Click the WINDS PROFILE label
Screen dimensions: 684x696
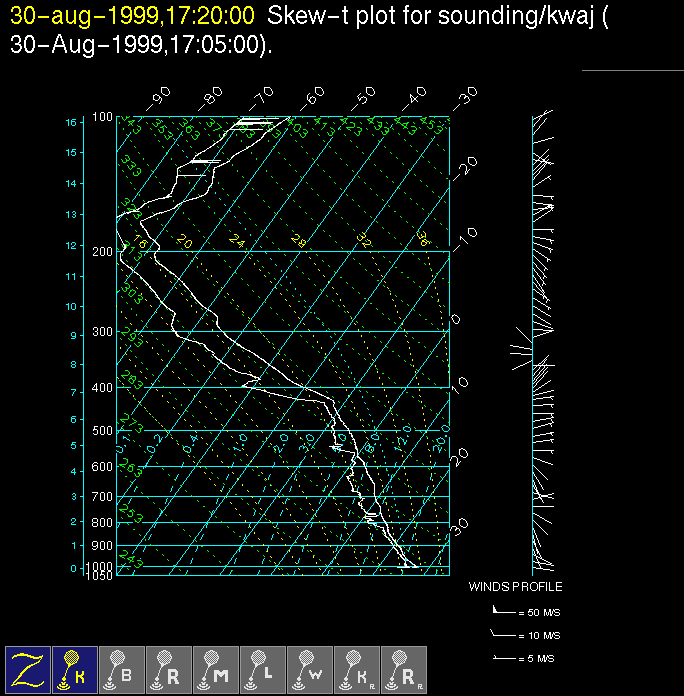[x=515, y=587]
